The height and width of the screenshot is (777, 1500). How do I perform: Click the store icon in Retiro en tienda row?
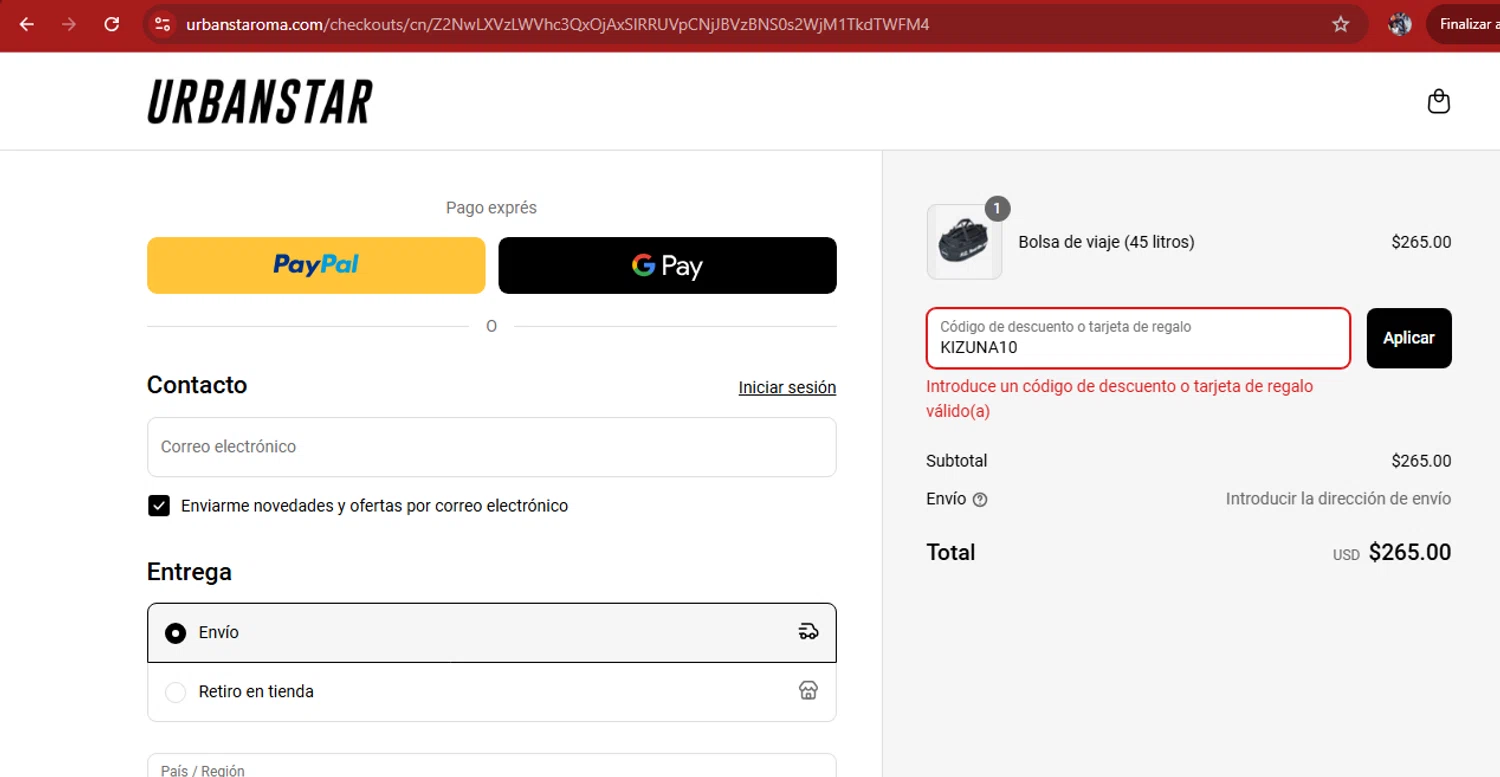[809, 690]
